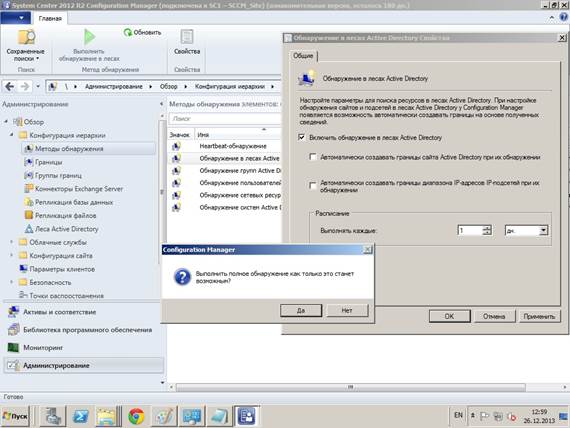The height and width of the screenshot is (428, 570).
Task: Open blue application menu button
Action: pyautogui.click(x=15, y=18)
